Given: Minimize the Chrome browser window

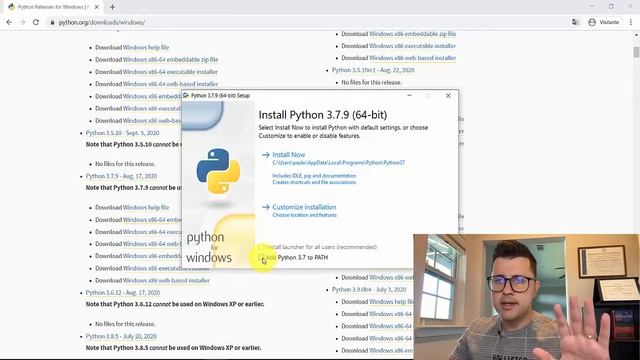Looking at the screenshot, I should click(593, 6).
